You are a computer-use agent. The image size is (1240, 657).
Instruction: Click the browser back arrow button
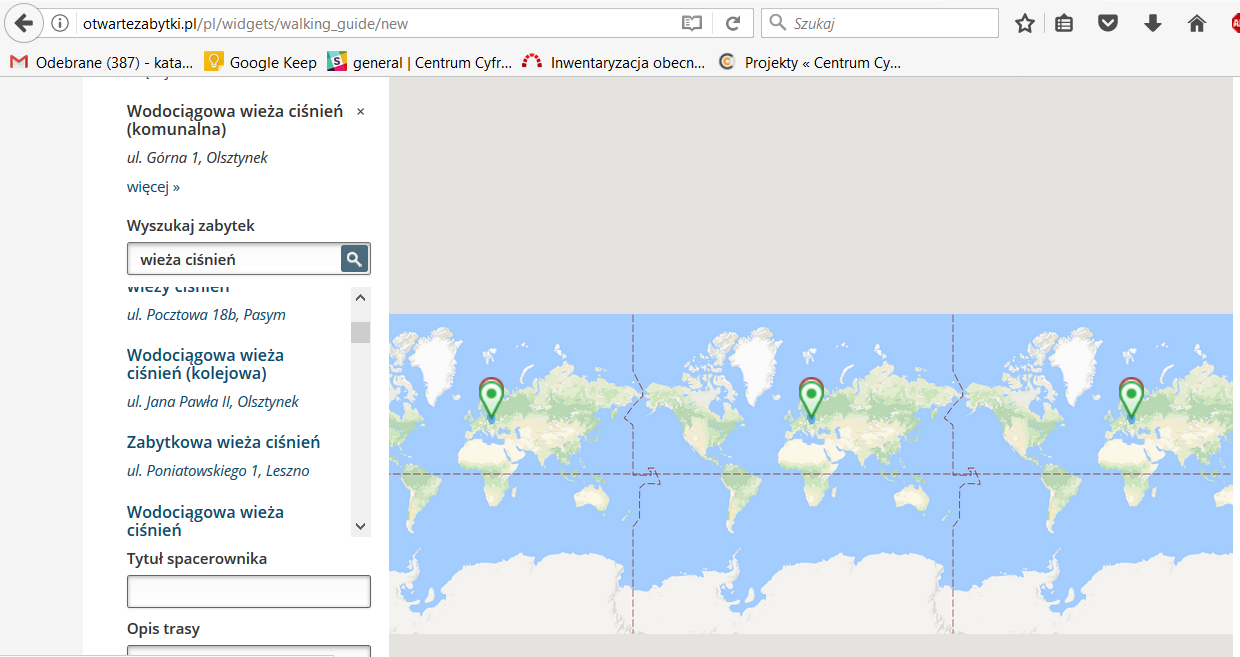tap(24, 23)
